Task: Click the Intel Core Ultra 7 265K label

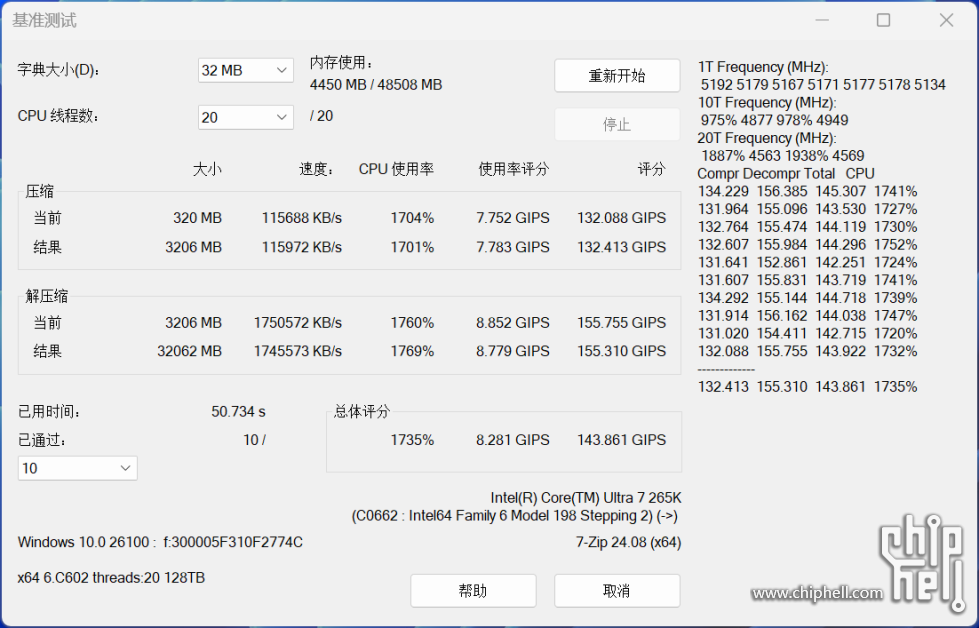Action: point(586,498)
